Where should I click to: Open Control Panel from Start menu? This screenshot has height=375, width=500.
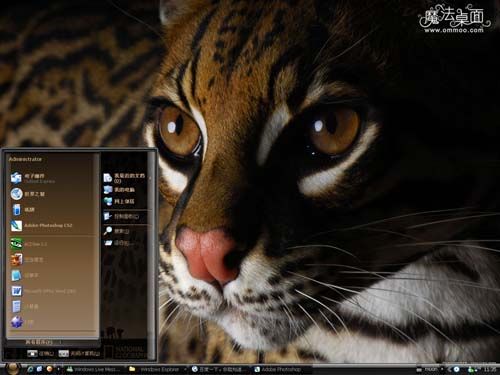click(x=125, y=216)
